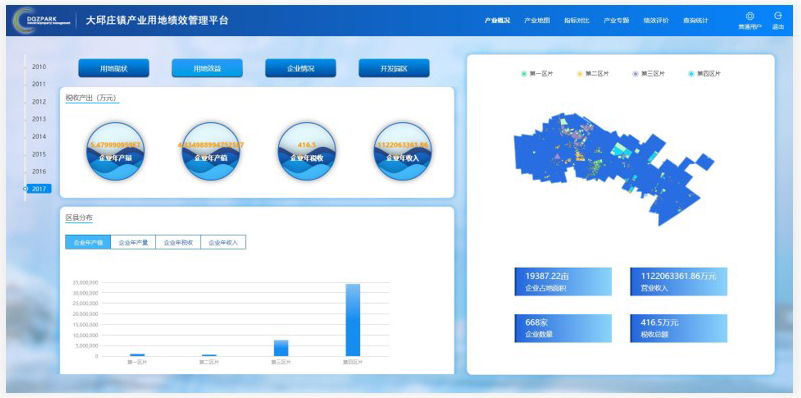Select year 2012 on the timeline

tap(39, 102)
